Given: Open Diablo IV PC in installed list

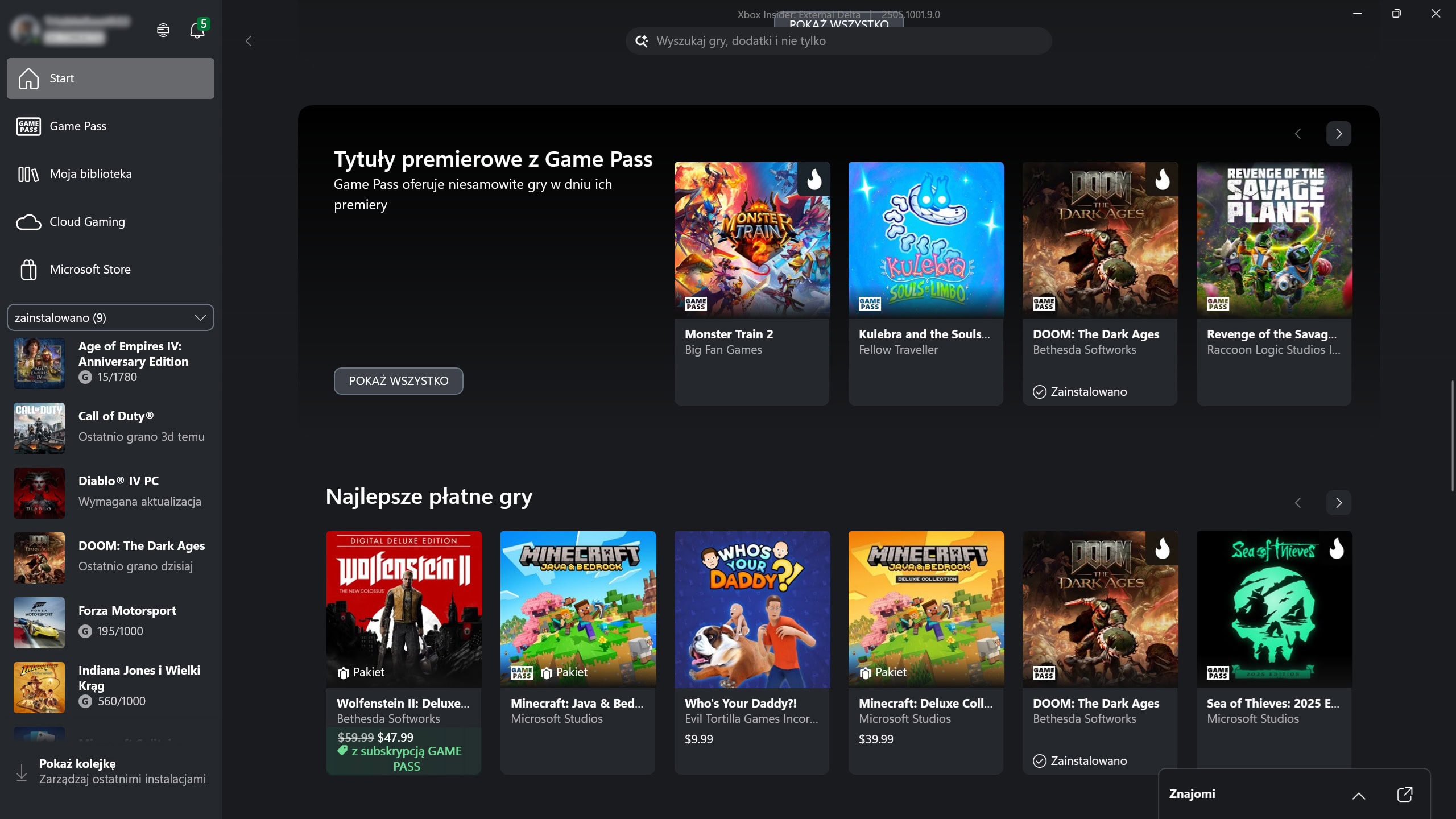Looking at the screenshot, I should [x=110, y=493].
